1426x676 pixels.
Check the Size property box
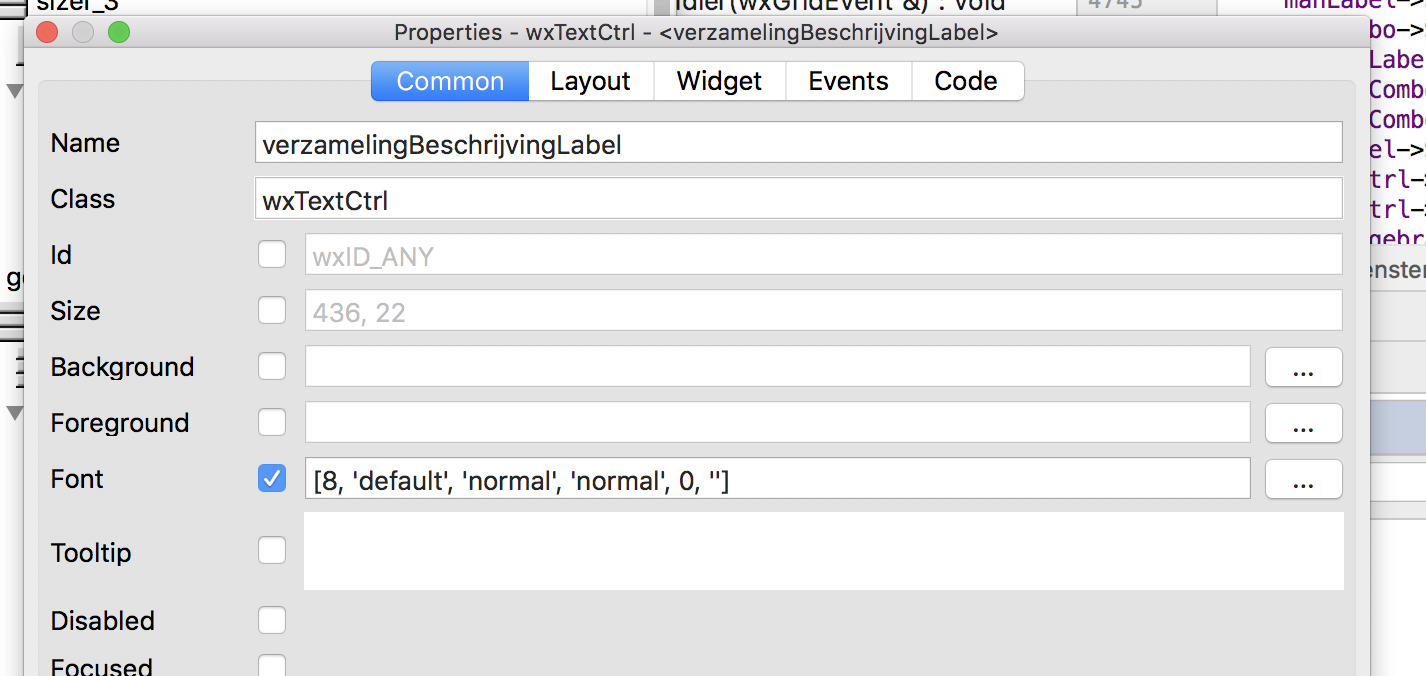tap(271, 310)
